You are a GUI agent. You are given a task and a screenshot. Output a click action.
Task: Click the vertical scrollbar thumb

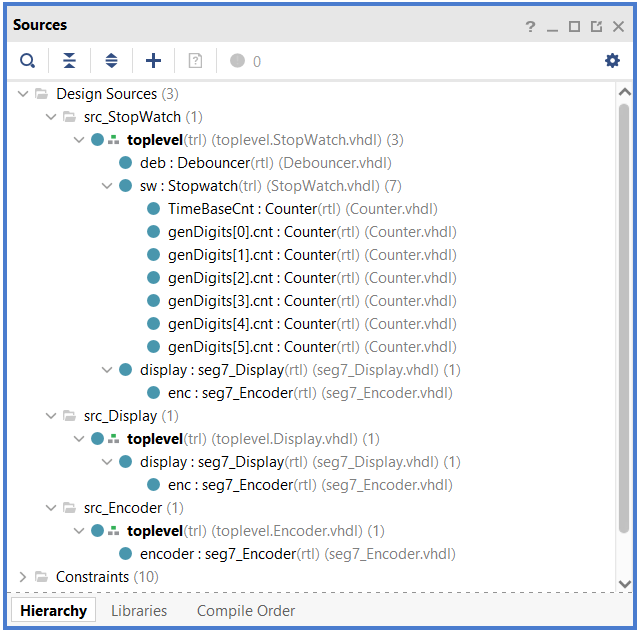(x=624, y=319)
